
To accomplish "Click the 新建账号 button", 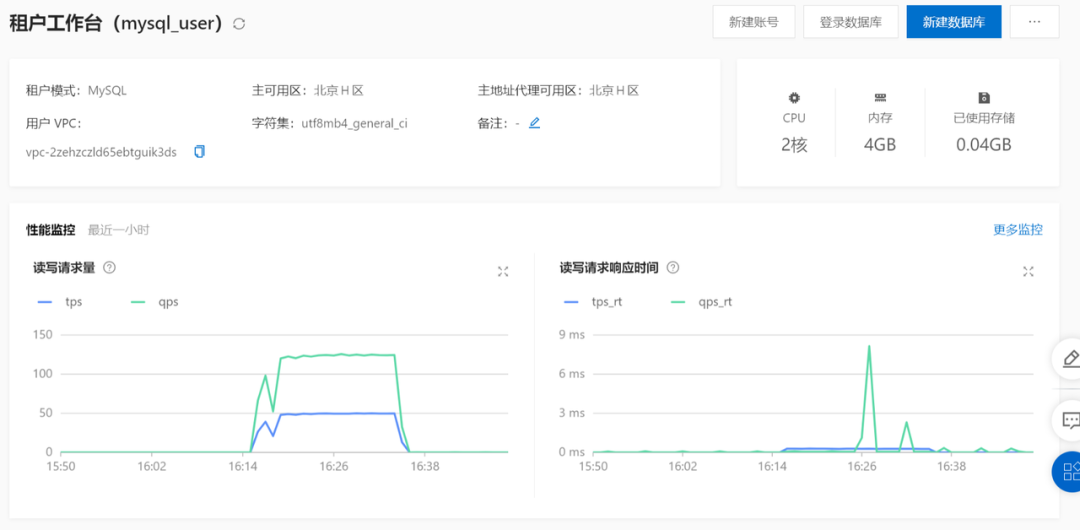I will pos(754,21).
